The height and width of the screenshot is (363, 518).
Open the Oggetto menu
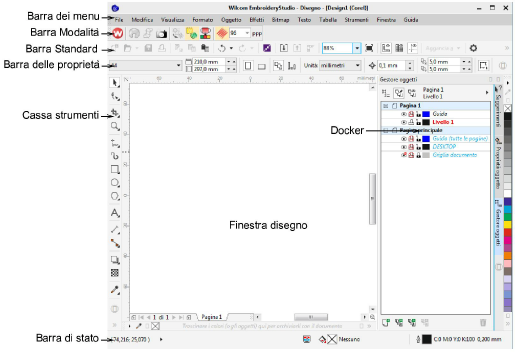coord(231,20)
